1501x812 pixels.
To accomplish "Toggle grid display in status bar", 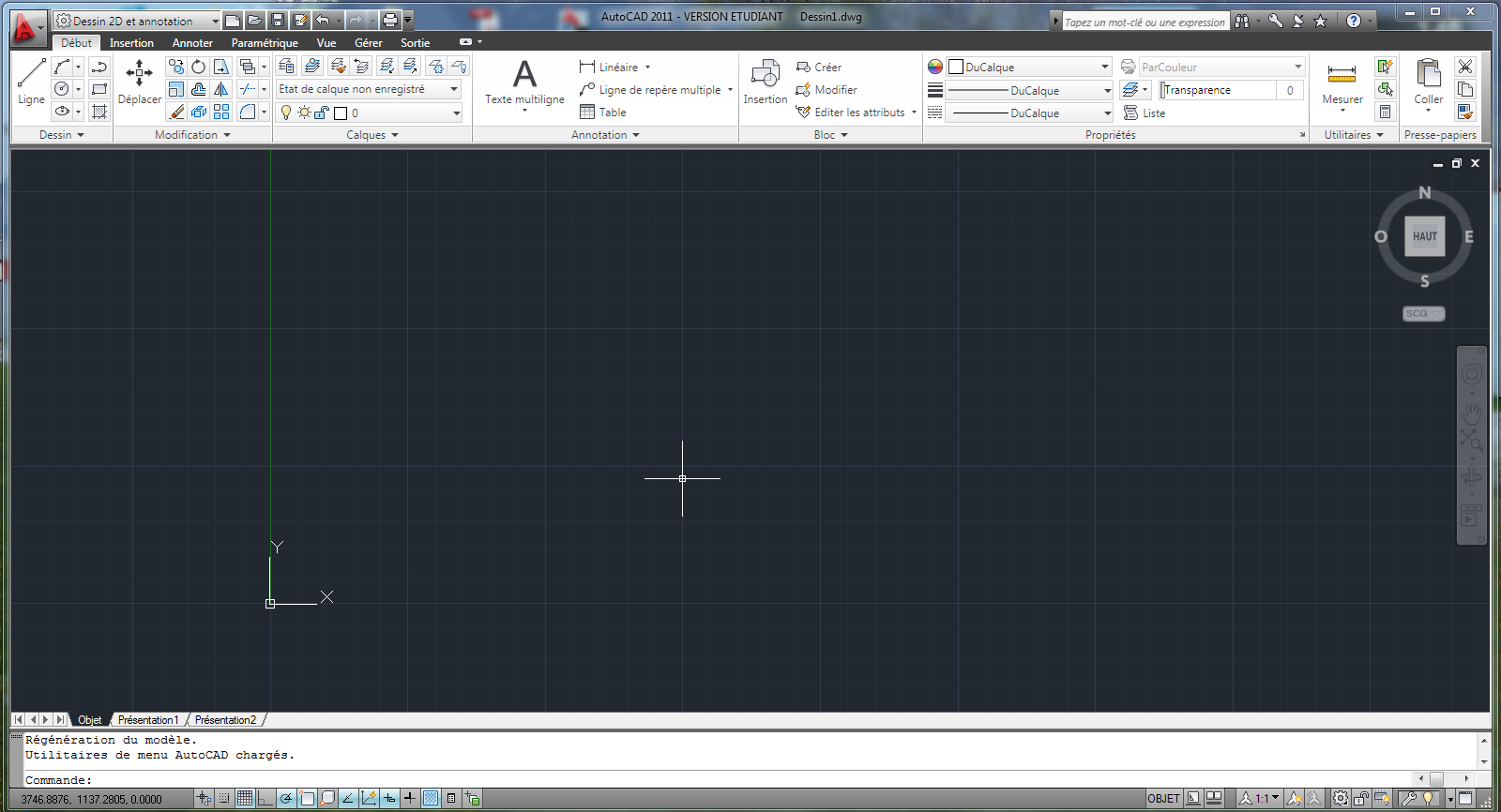I will [245, 798].
